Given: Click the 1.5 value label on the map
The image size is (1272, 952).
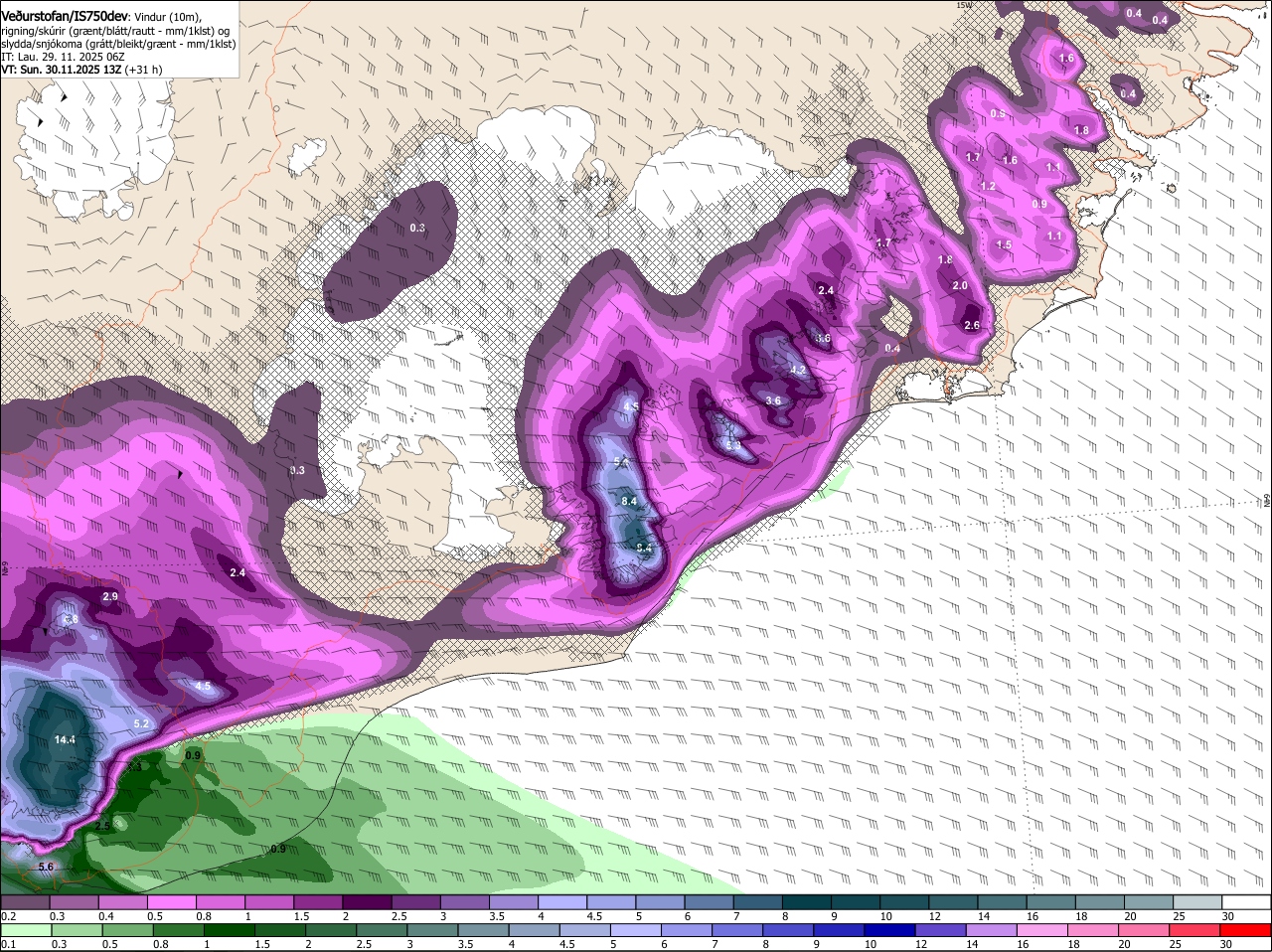Looking at the screenshot, I should click(x=1004, y=244).
